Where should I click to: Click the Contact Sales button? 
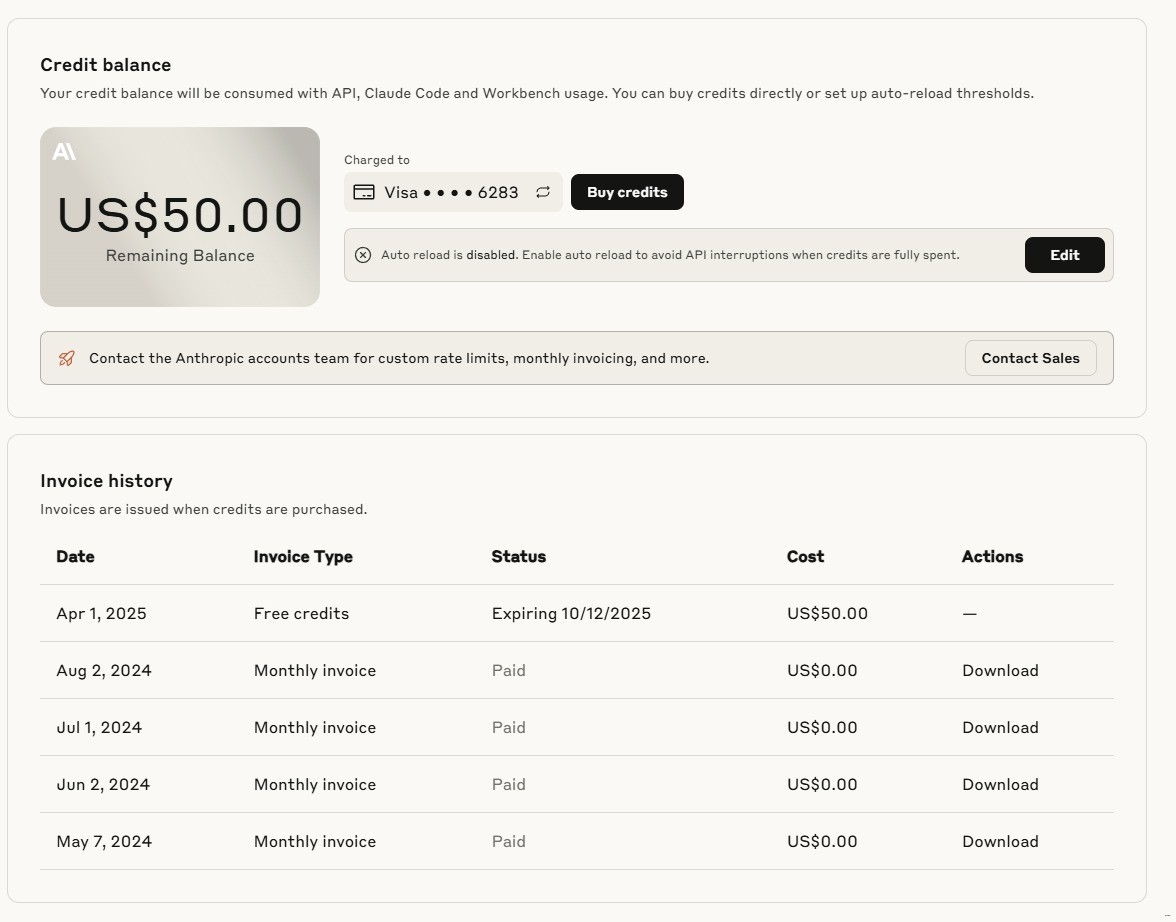pos(1030,358)
